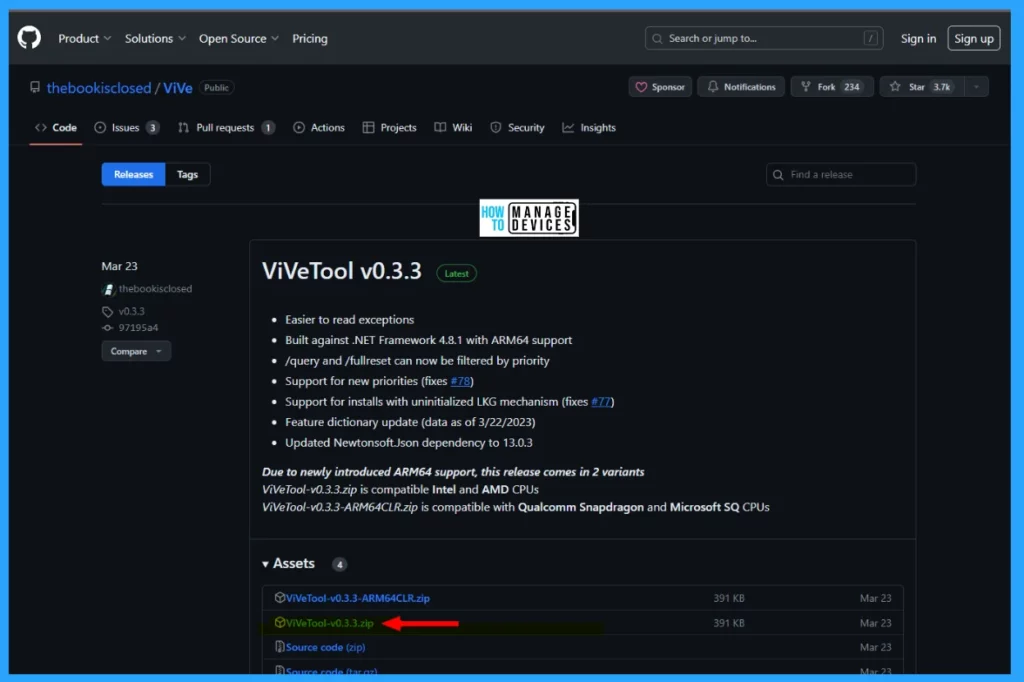Click the file icon beside Source code (zip)
Image resolution: width=1024 pixels, height=682 pixels.
pos(280,647)
